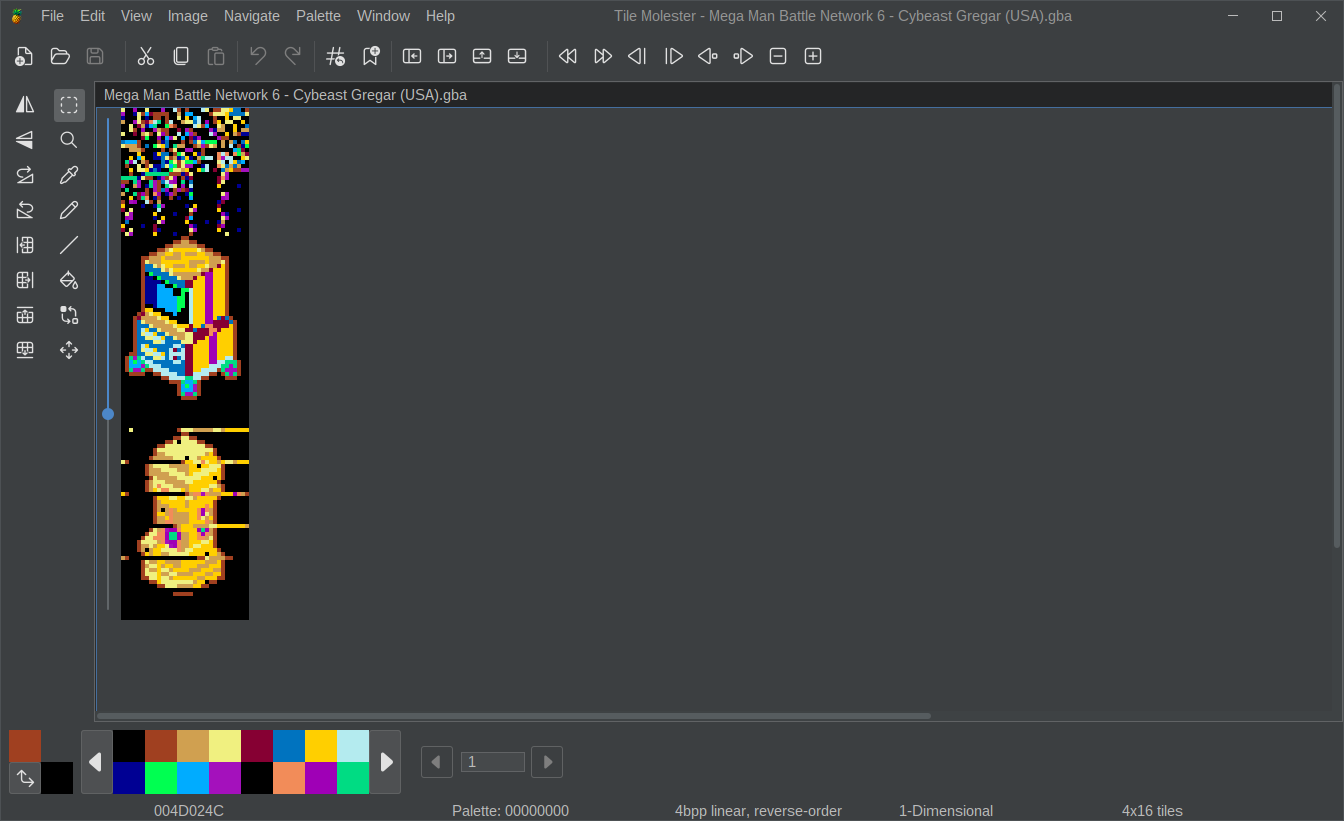Open the Help menu

click(x=440, y=16)
